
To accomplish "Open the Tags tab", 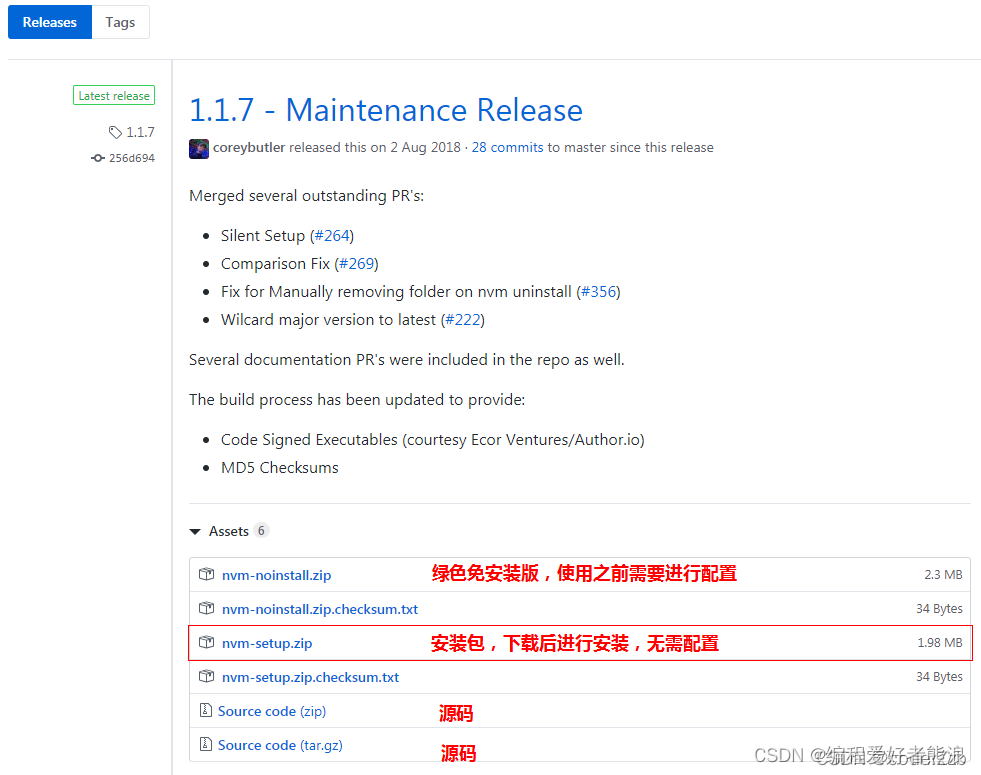I will click(120, 22).
